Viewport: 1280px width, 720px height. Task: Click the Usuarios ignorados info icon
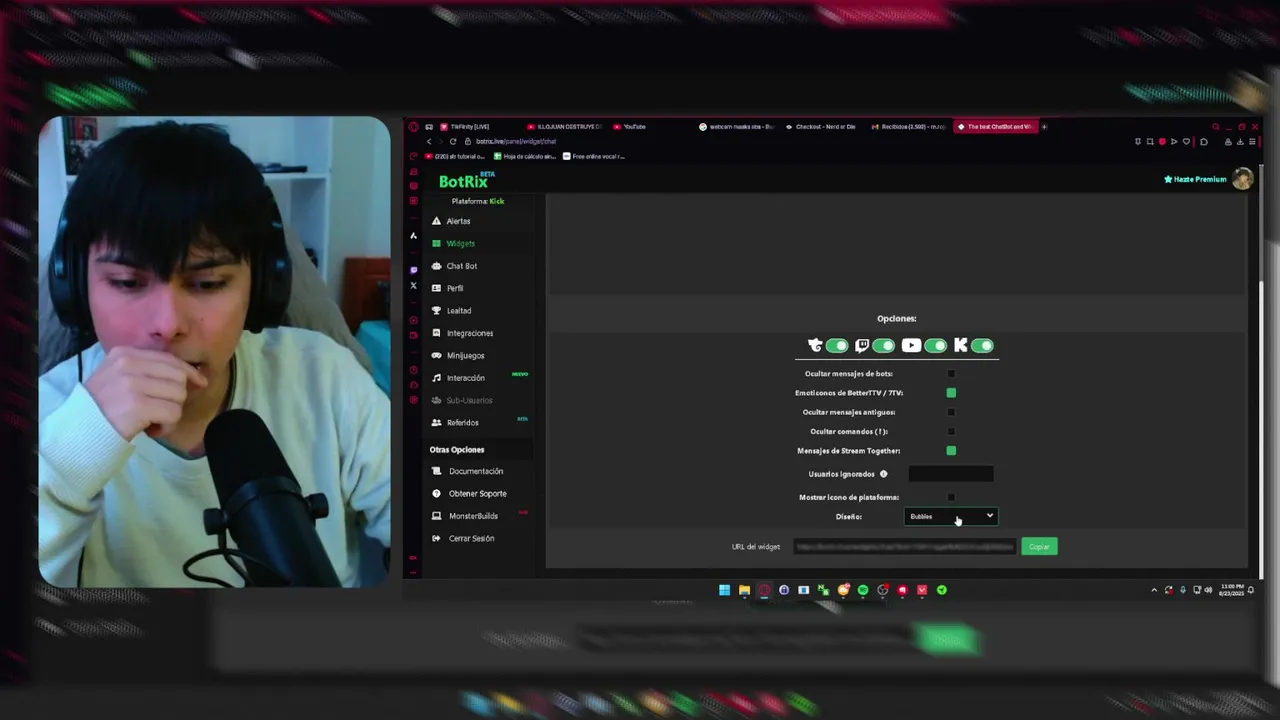883,474
